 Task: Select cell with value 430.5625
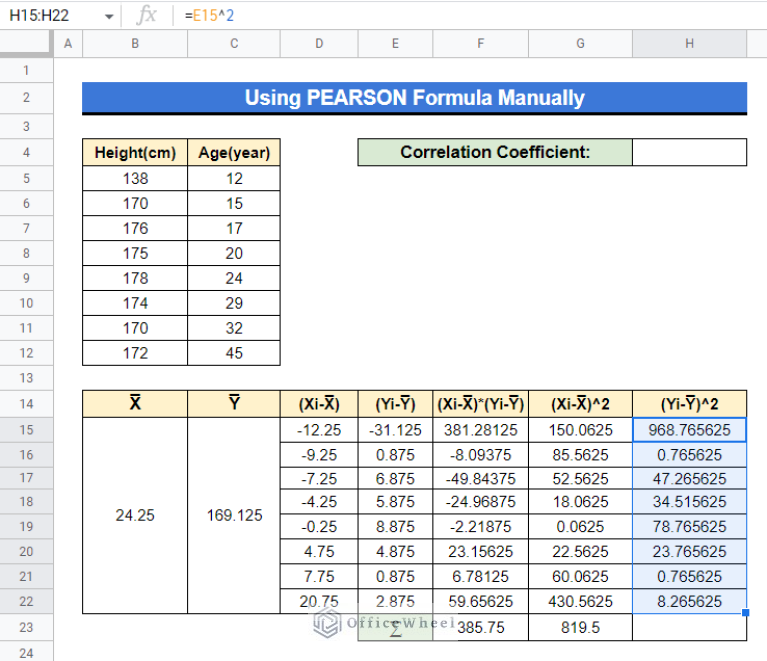pos(580,601)
